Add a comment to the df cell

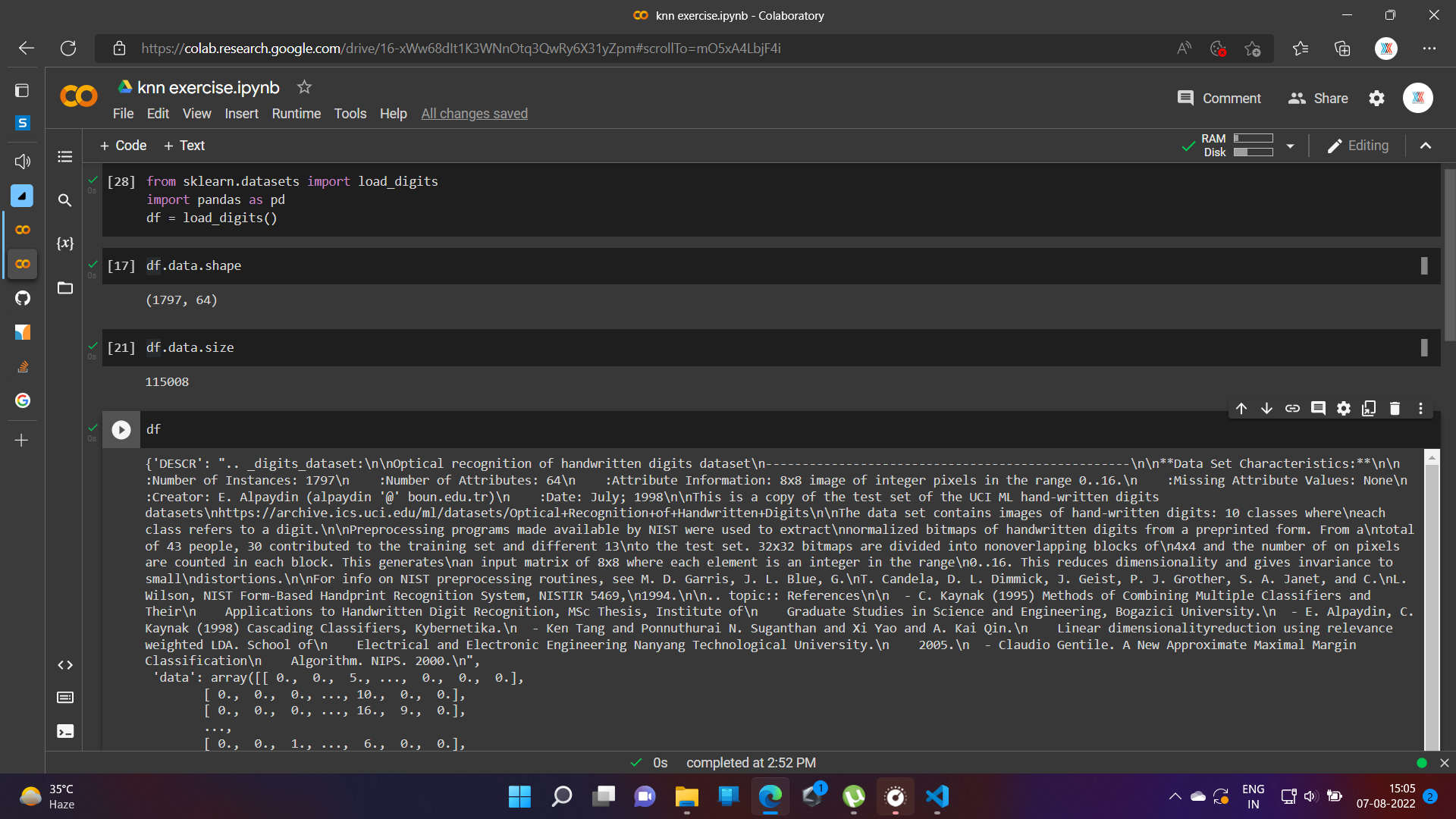click(x=1318, y=409)
